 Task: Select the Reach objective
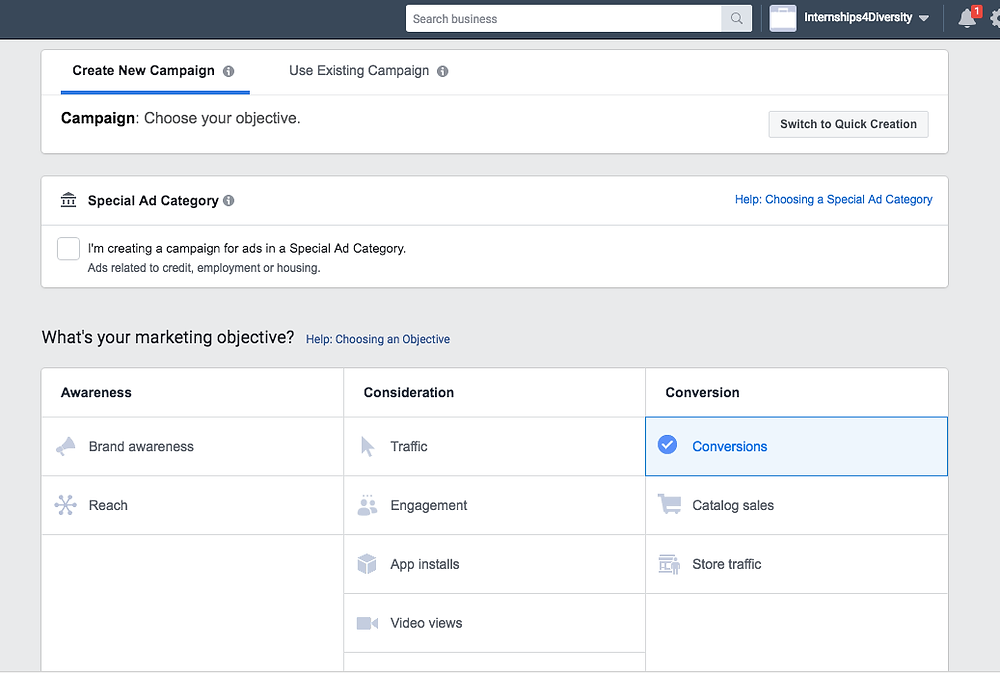tap(193, 505)
